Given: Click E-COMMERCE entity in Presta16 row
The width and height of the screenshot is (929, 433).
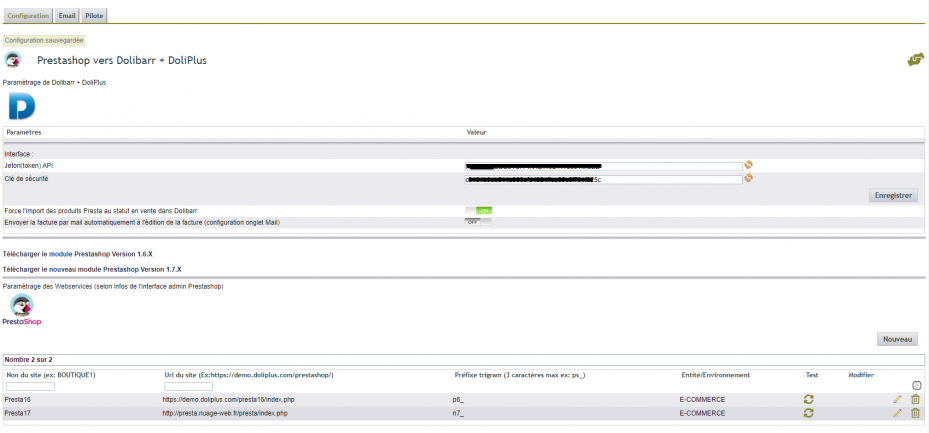Looking at the screenshot, I should tap(702, 400).
